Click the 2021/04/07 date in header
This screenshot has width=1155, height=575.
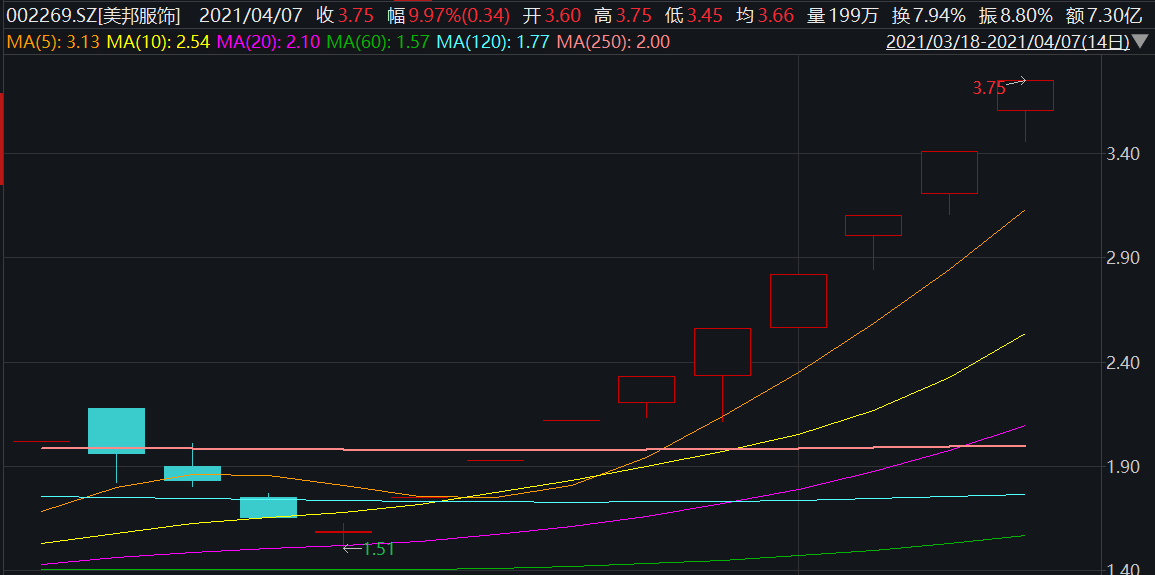coord(251,15)
